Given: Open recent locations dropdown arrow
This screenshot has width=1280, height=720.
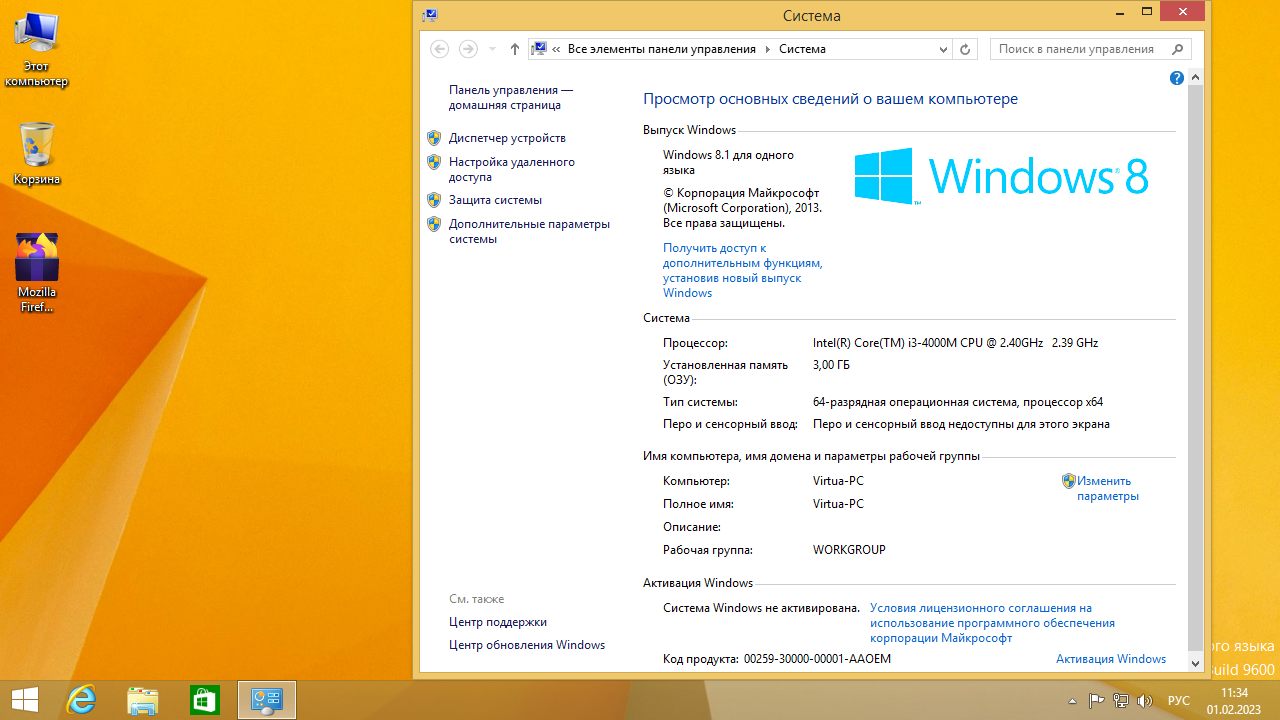Looking at the screenshot, I should pyautogui.click(x=492, y=49).
